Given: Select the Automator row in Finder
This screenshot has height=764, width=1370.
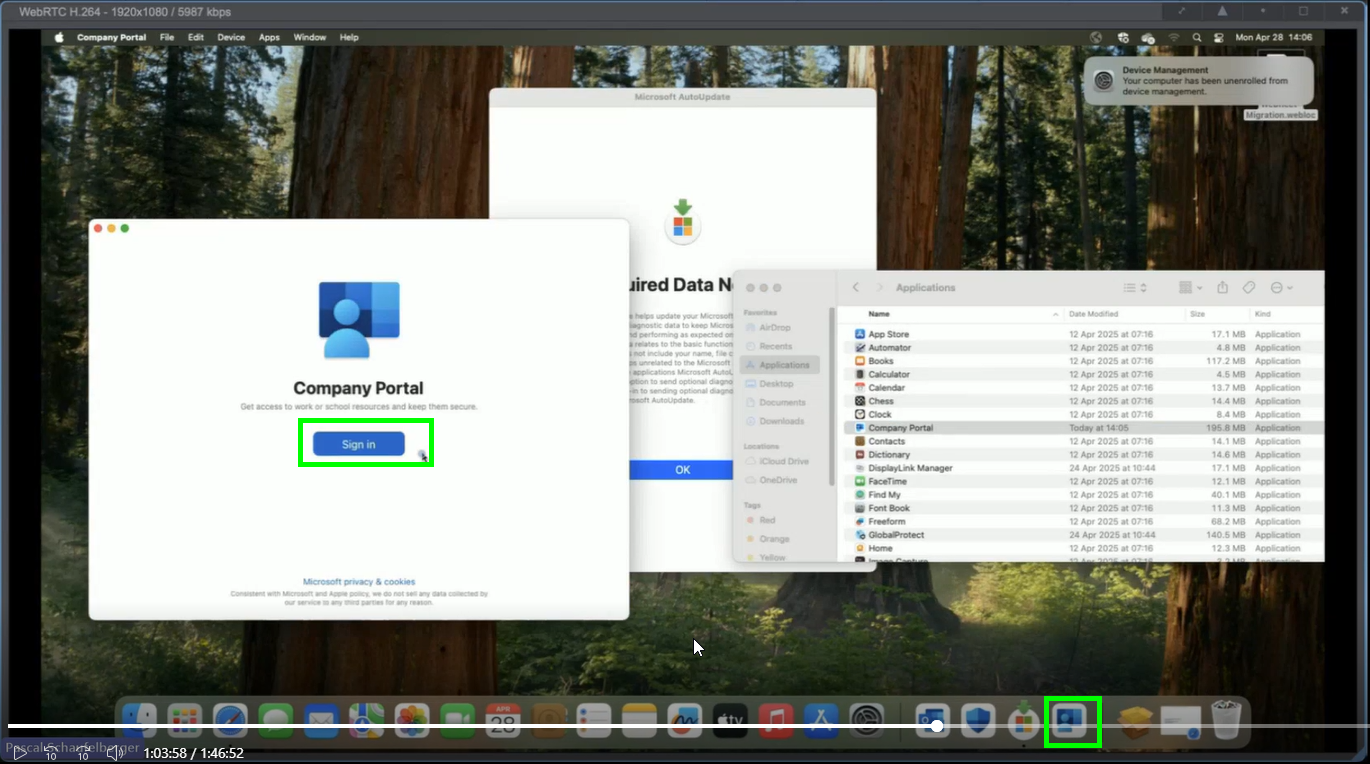Looking at the screenshot, I should point(1084,348).
